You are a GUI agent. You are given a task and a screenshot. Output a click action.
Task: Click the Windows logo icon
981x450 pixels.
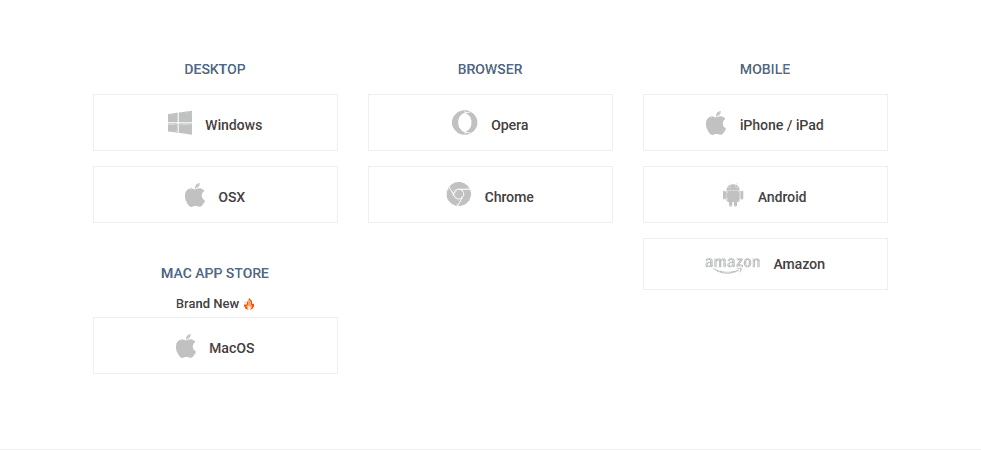(180, 123)
